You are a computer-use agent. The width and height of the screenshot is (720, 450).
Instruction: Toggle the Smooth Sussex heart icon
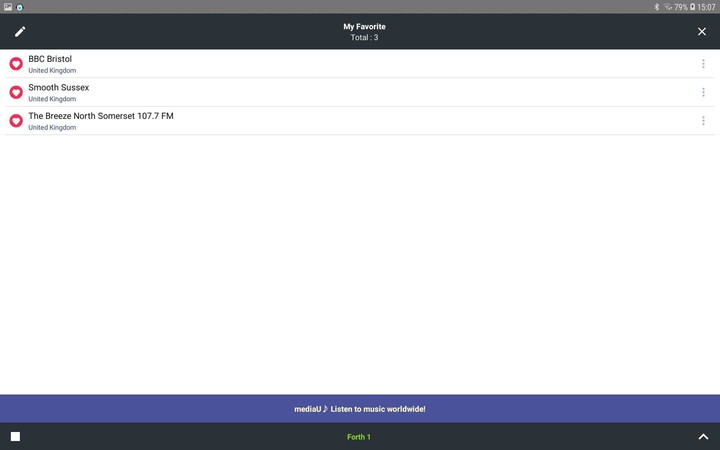[x=16, y=92]
